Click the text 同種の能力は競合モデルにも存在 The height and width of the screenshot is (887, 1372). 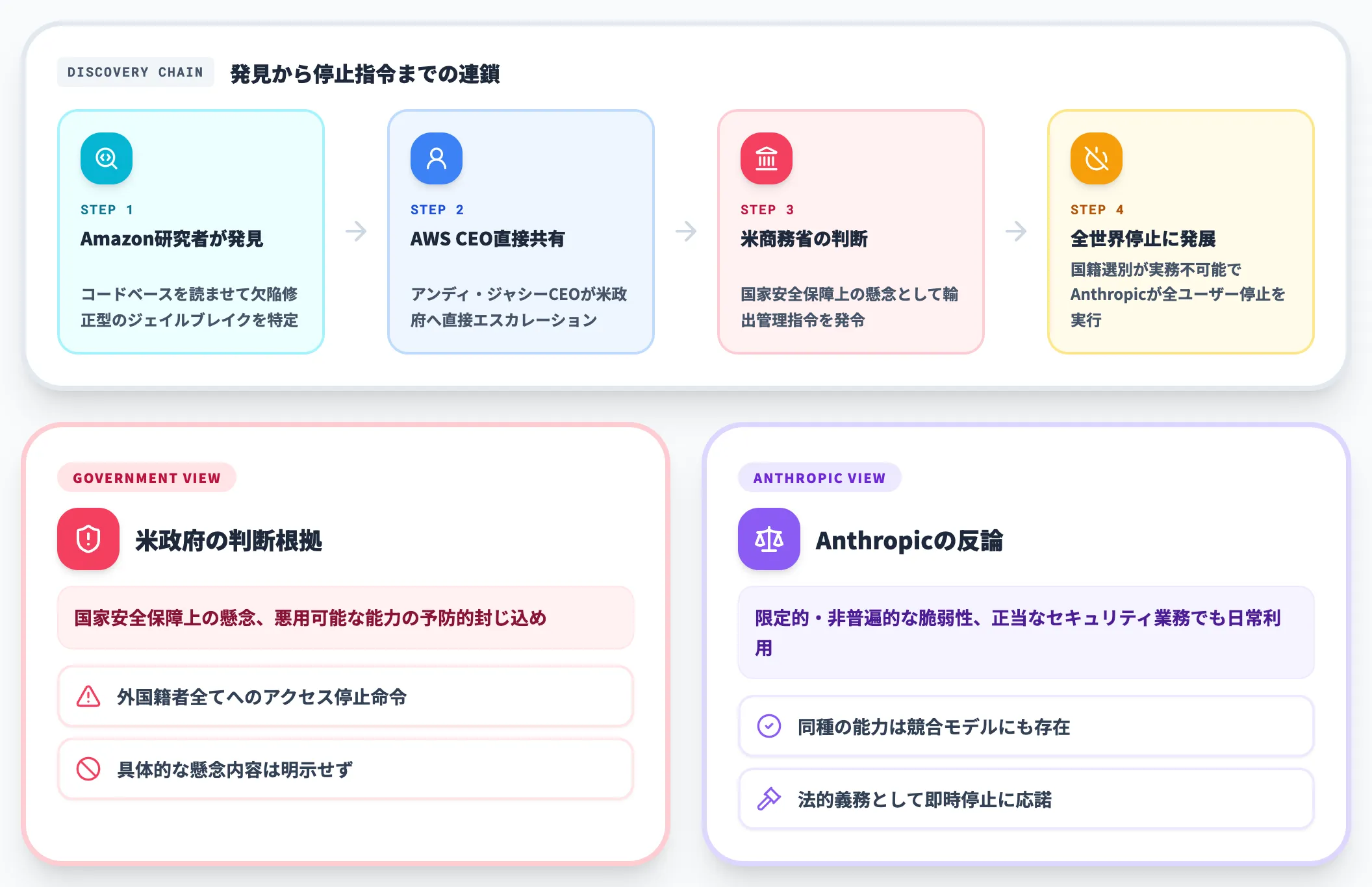point(934,727)
